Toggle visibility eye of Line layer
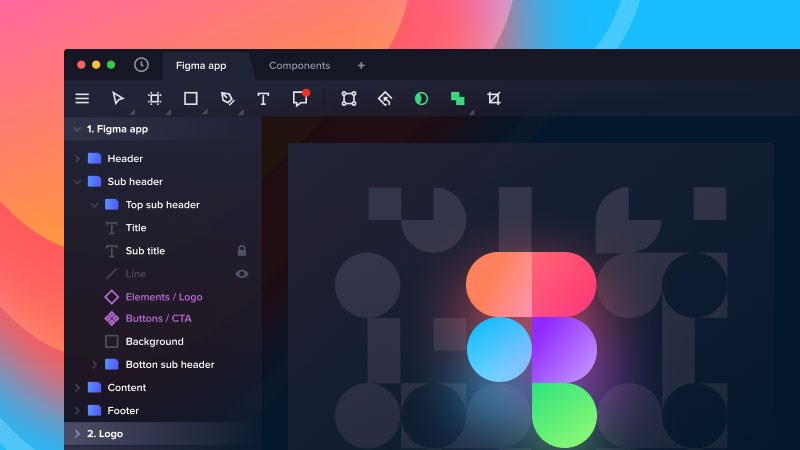 click(x=242, y=274)
